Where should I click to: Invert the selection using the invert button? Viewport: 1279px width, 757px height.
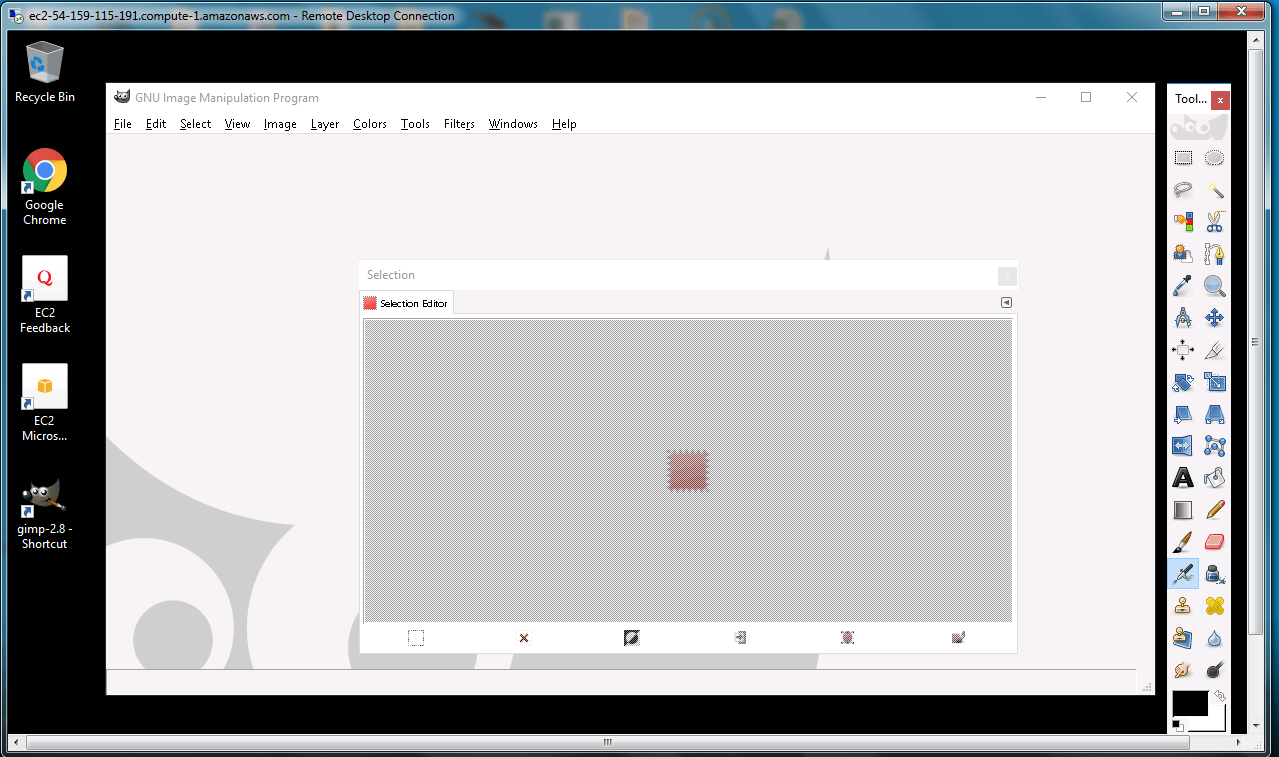coord(631,638)
